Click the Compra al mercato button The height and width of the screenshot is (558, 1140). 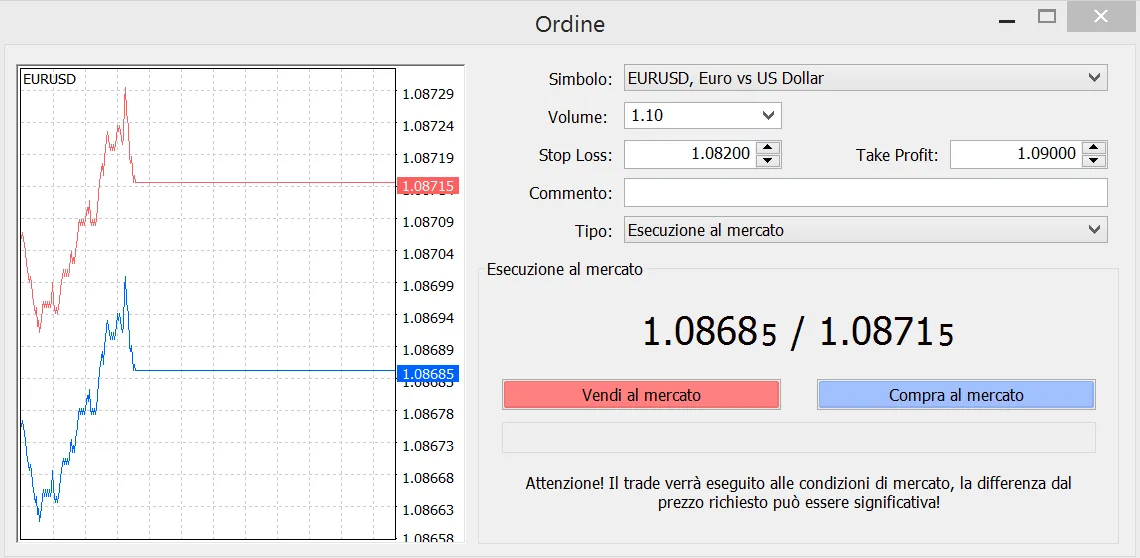pyautogui.click(x=956, y=395)
